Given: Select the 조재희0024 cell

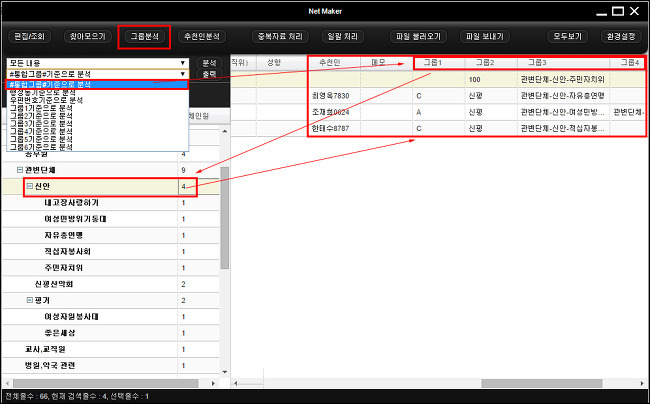Looking at the screenshot, I should point(334,112).
